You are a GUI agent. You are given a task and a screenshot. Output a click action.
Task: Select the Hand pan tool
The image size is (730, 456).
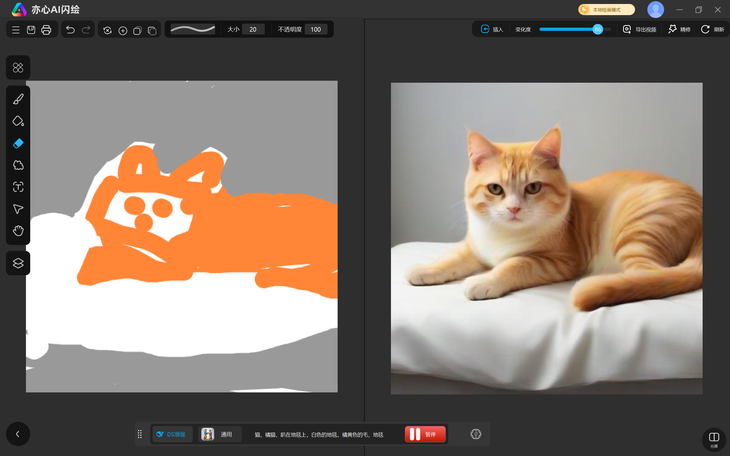(18, 231)
